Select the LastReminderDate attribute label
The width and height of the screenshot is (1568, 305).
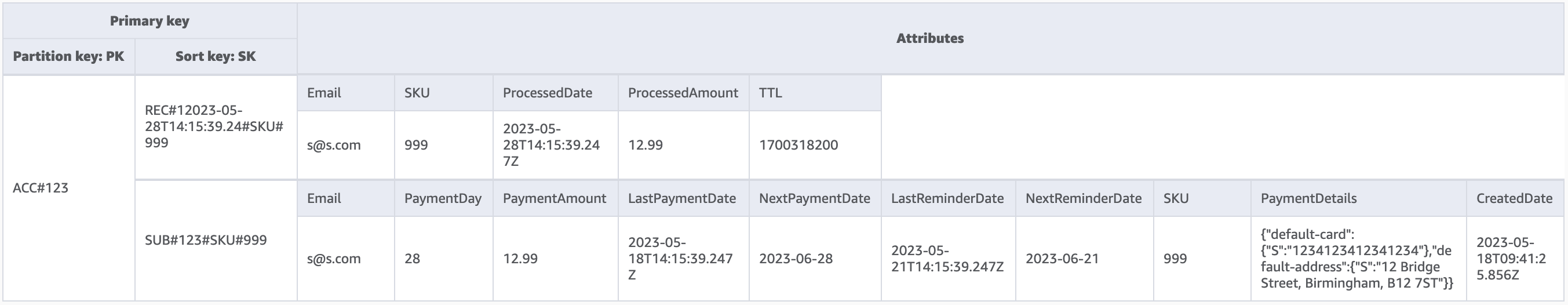click(947, 198)
